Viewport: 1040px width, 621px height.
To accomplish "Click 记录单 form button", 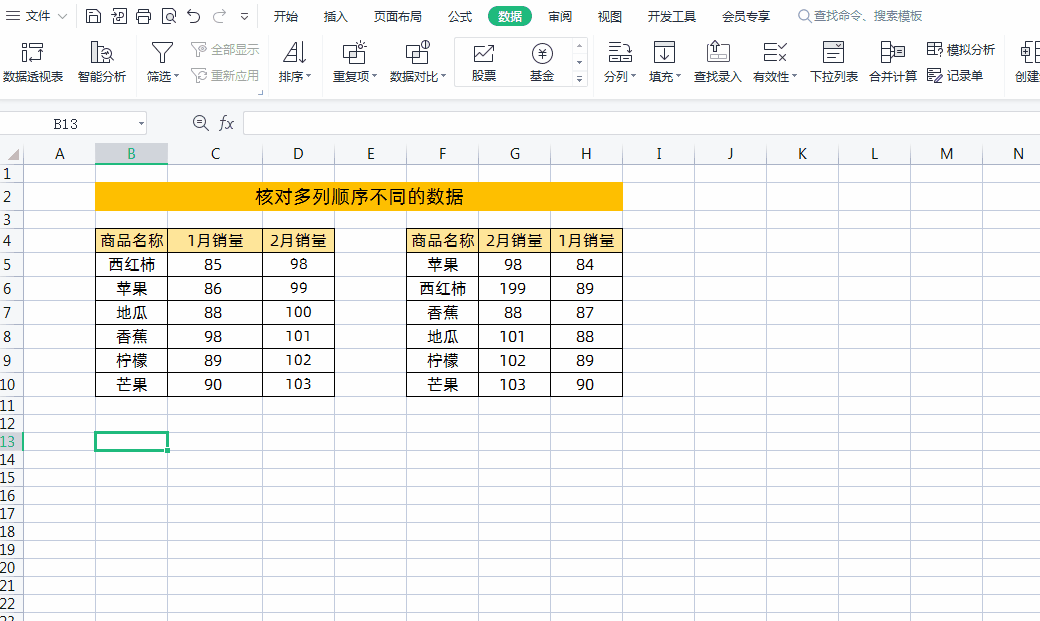I will pyautogui.click(x=954, y=76).
